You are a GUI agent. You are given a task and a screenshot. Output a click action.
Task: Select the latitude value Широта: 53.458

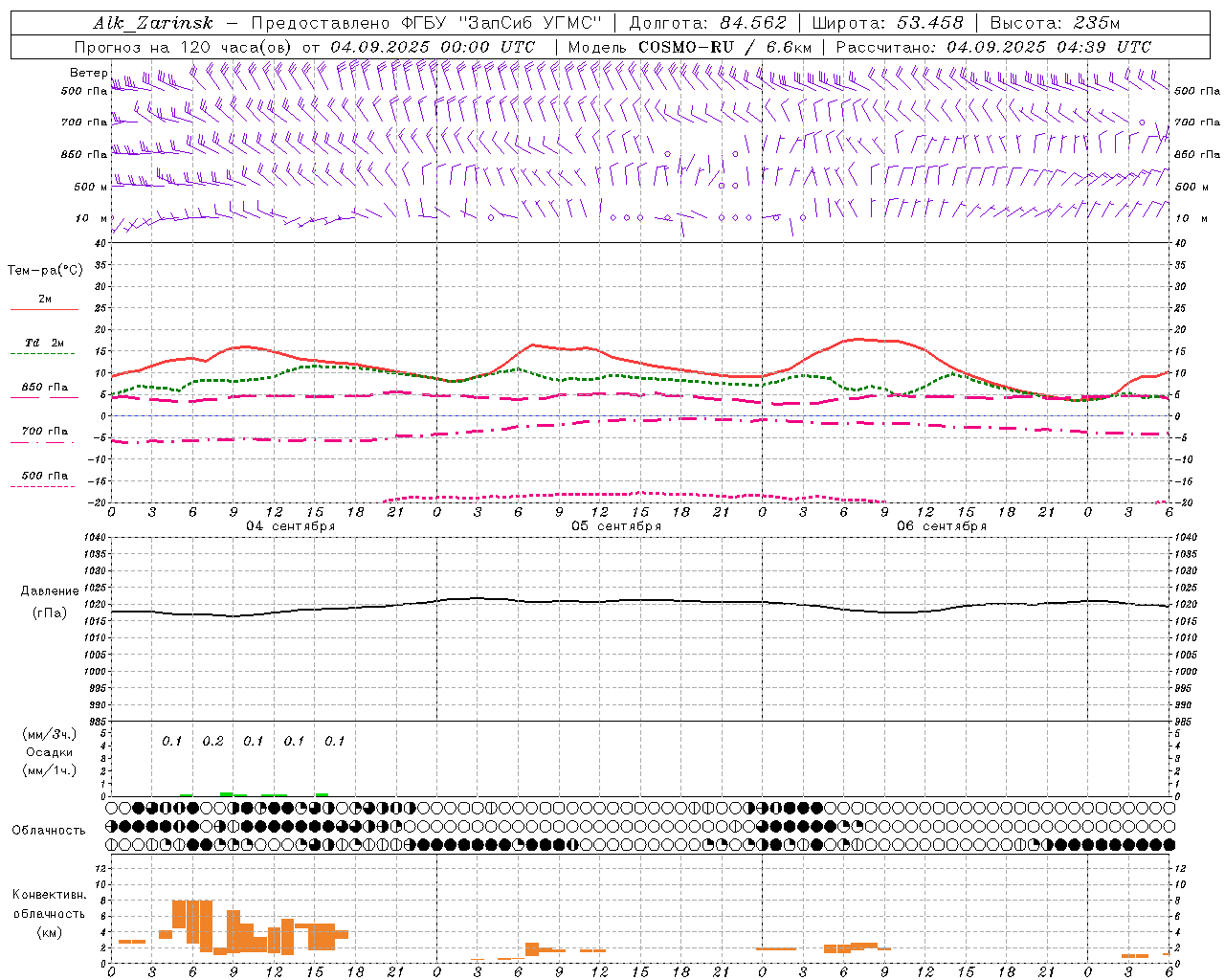coord(887,23)
